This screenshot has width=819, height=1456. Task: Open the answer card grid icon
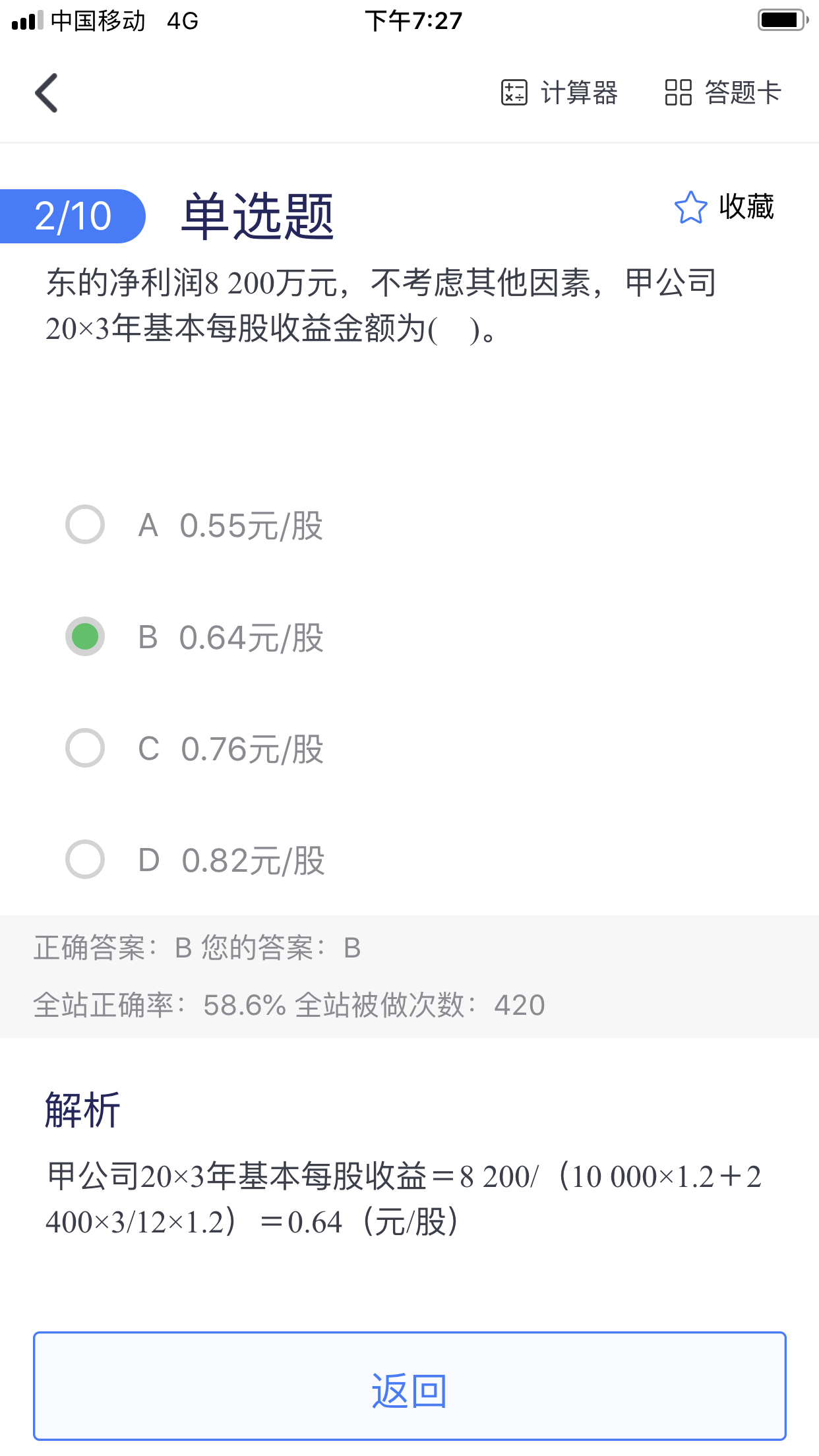tap(678, 92)
